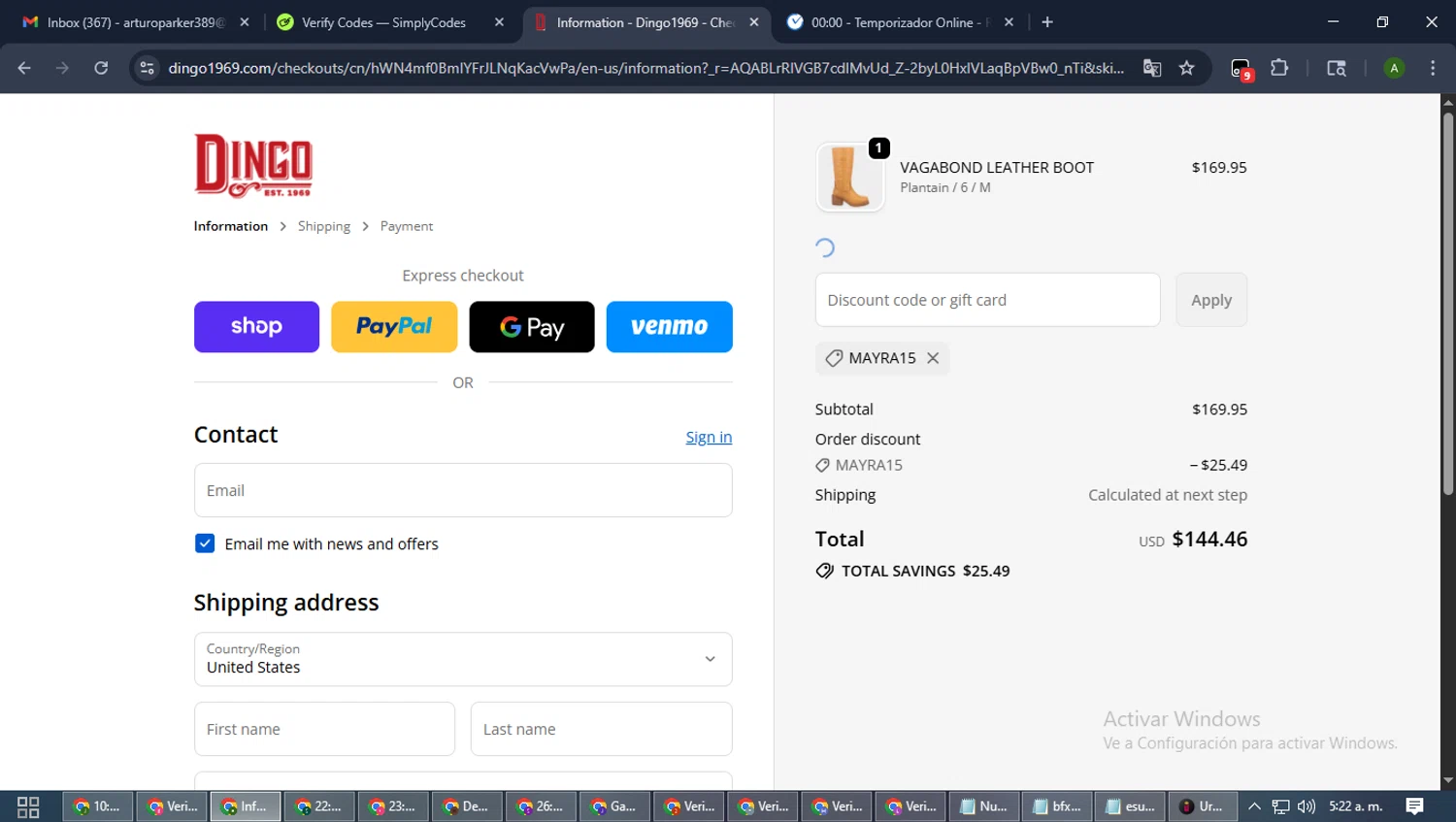This screenshot has width=1456, height=822.
Task: Reload the checkout page
Action: point(101,68)
